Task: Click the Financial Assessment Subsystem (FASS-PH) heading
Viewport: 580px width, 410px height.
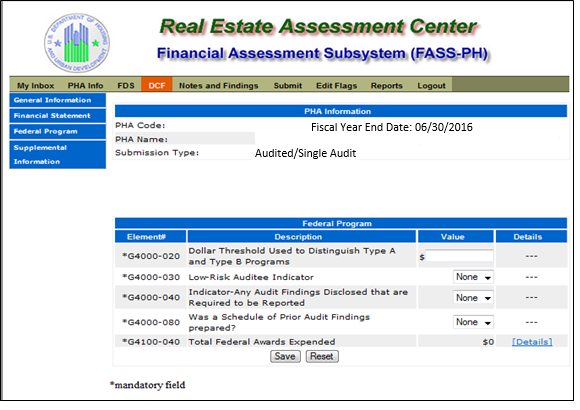Action: click(323, 54)
